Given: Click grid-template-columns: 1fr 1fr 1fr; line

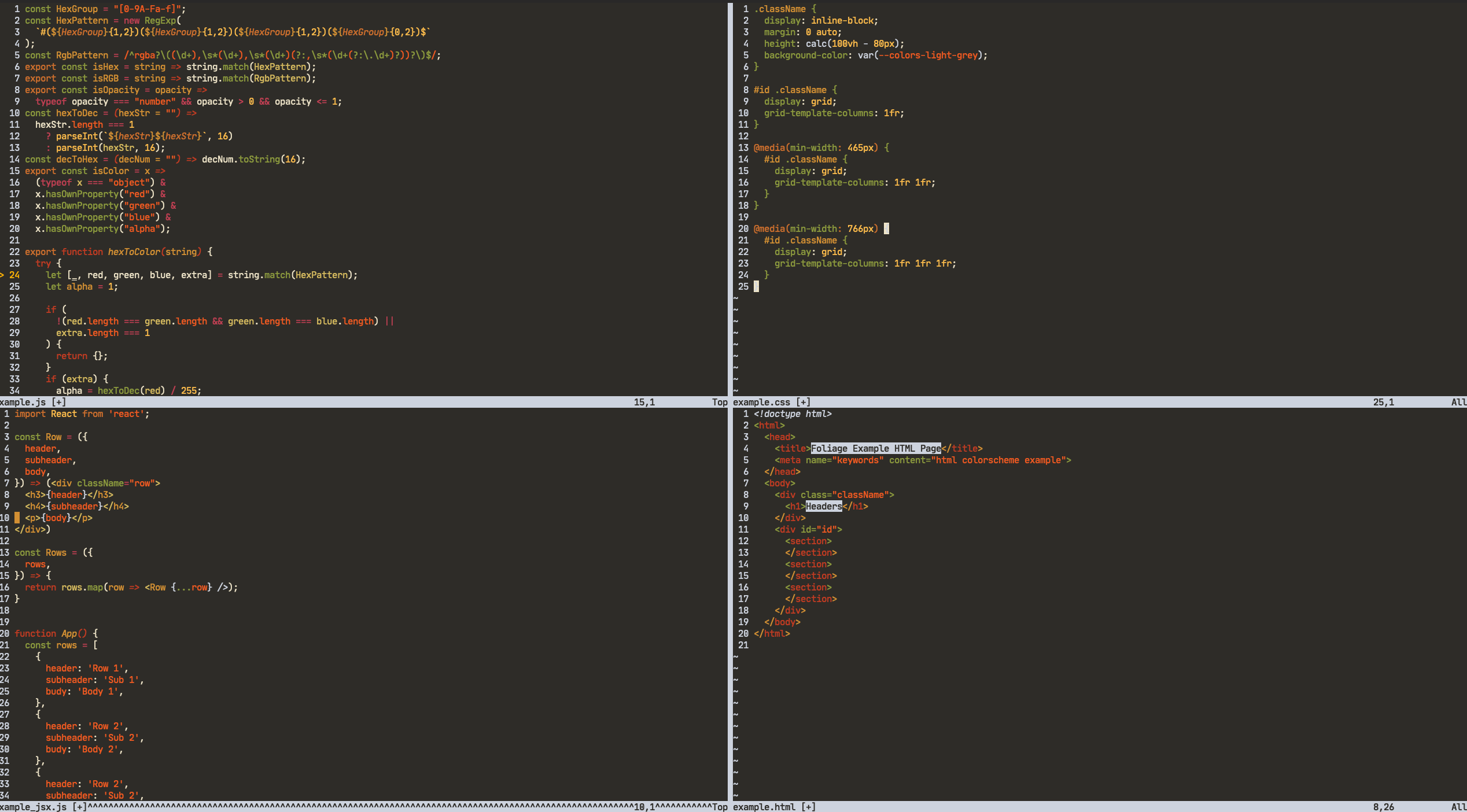Looking at the screenshot, I should click(865, 263).
